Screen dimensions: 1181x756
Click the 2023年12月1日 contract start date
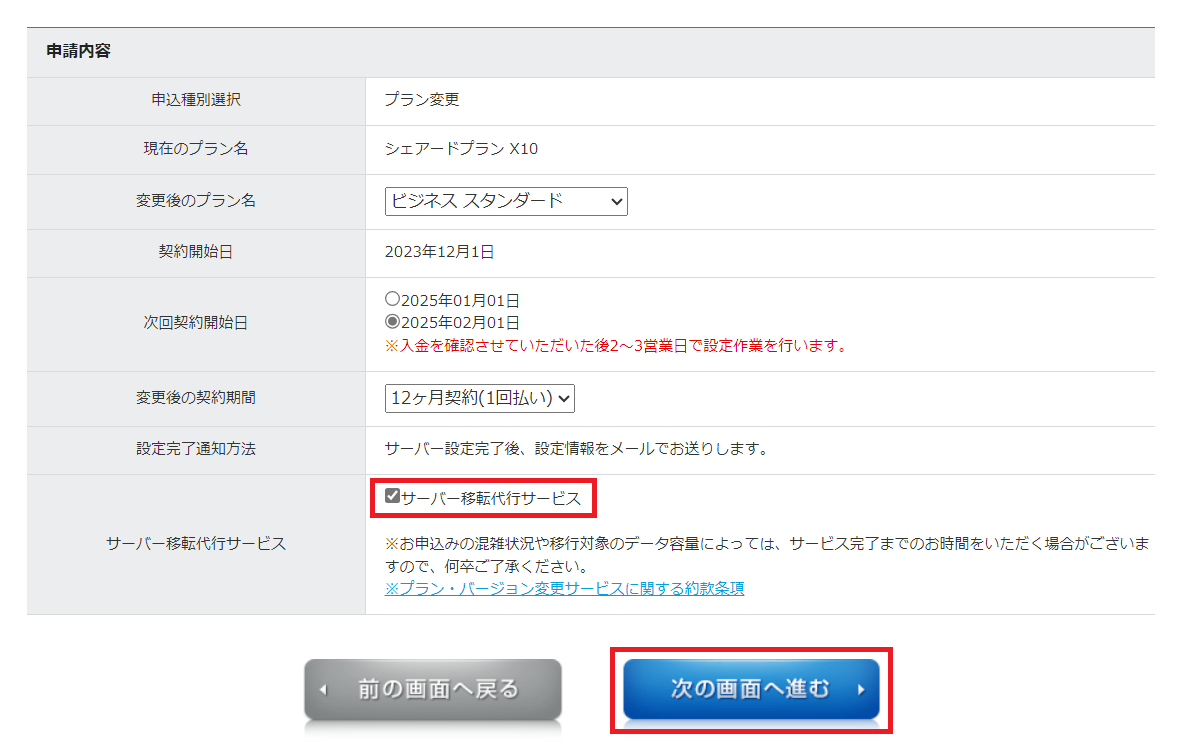pyautogui.click(x=439, y=252)
